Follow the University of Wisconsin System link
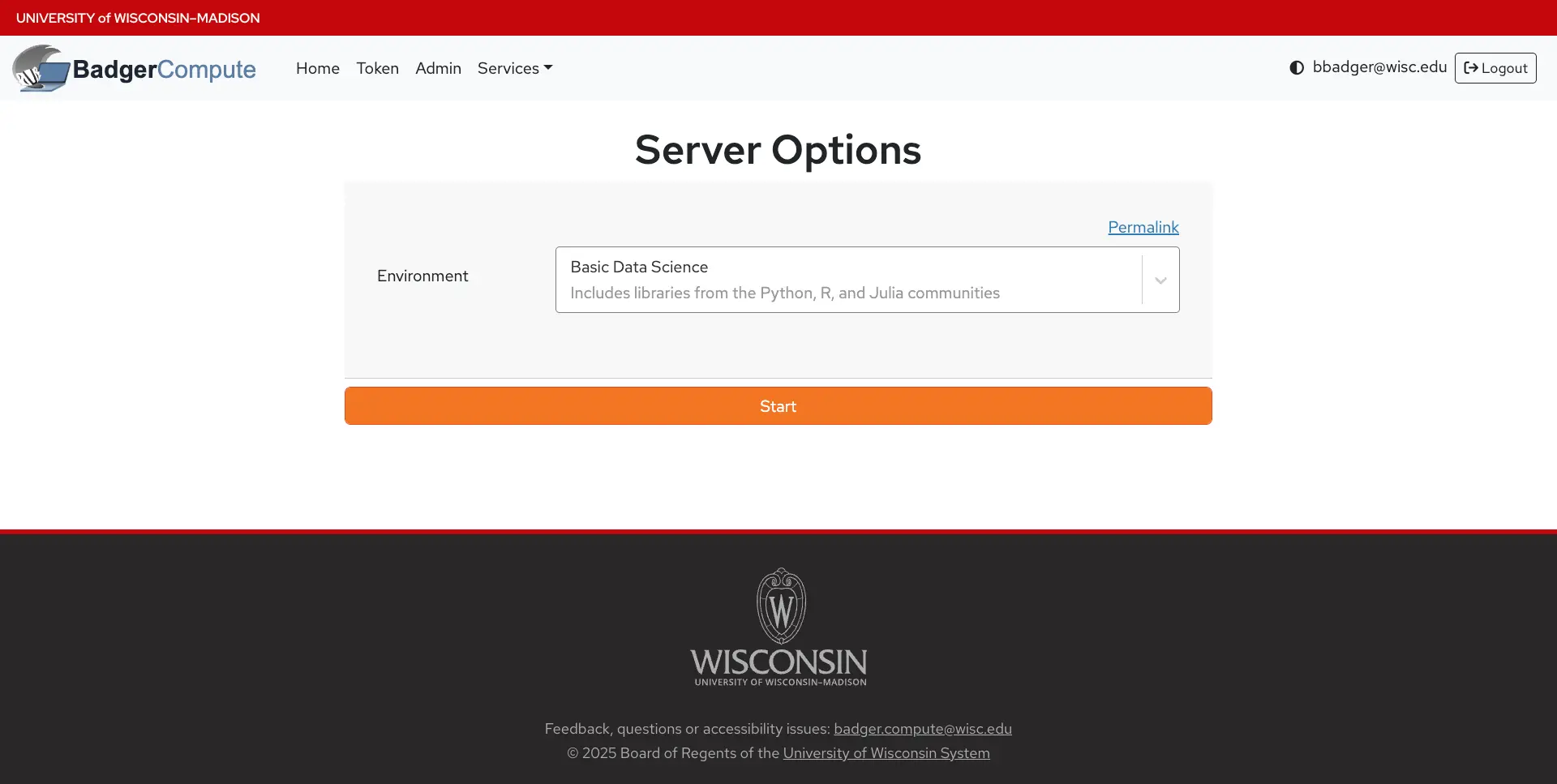 coord(886,753)
